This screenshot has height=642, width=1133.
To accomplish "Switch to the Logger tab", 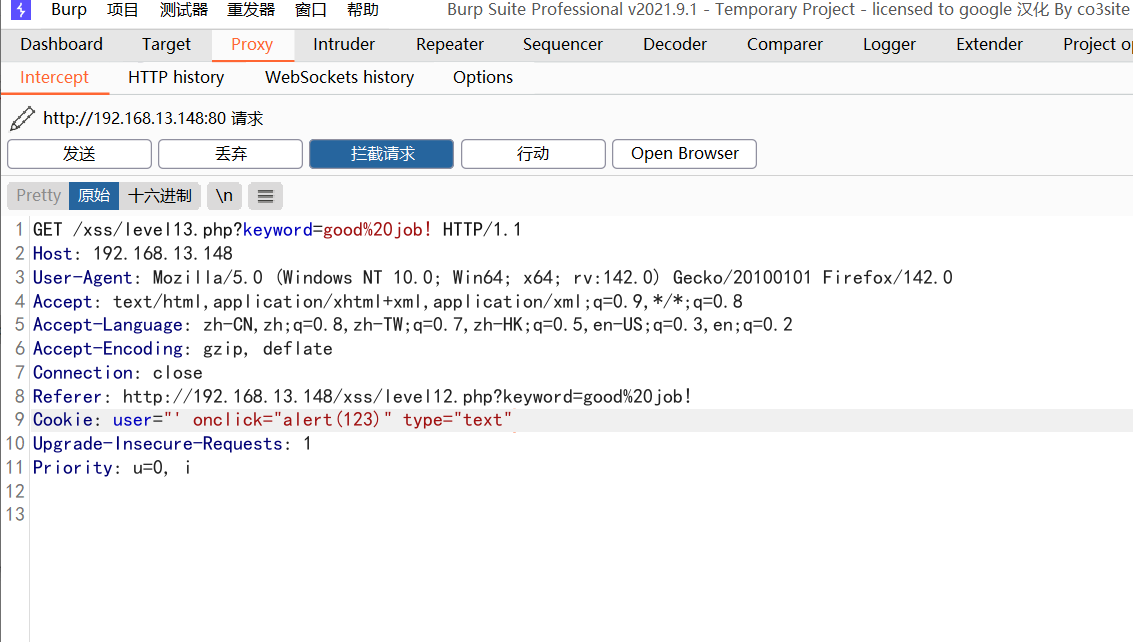I will click(x=889, y=45).
